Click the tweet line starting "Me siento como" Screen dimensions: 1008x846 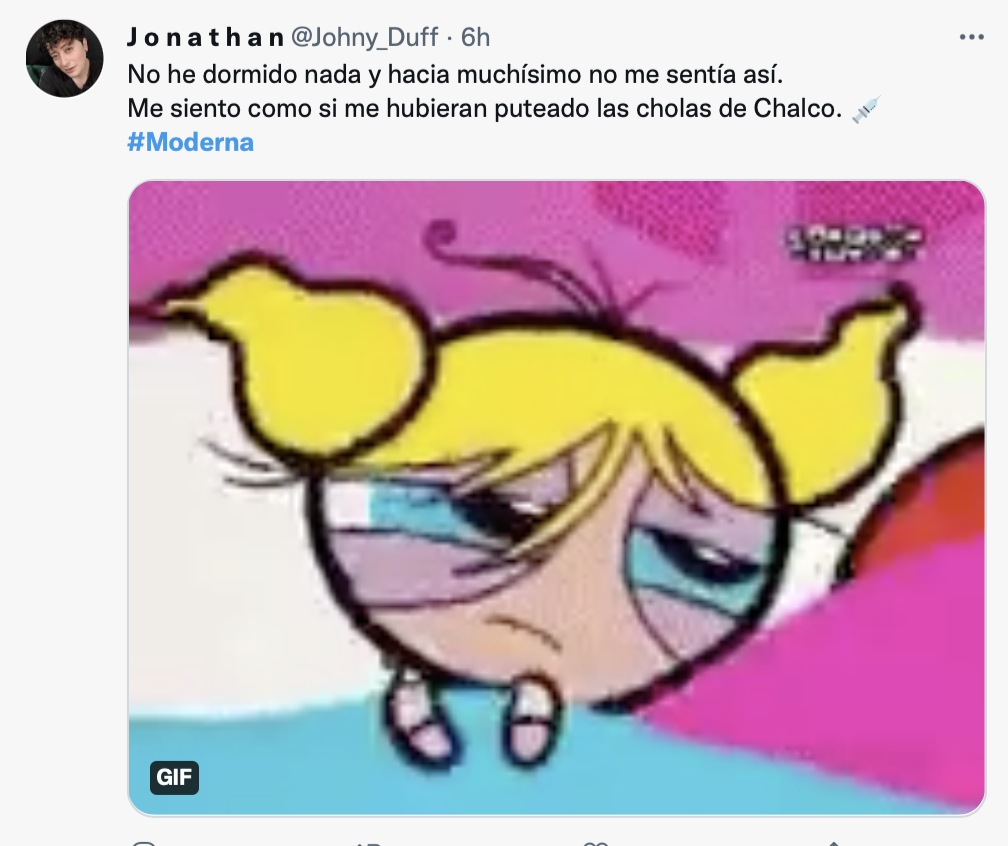[x=485, y=109]
